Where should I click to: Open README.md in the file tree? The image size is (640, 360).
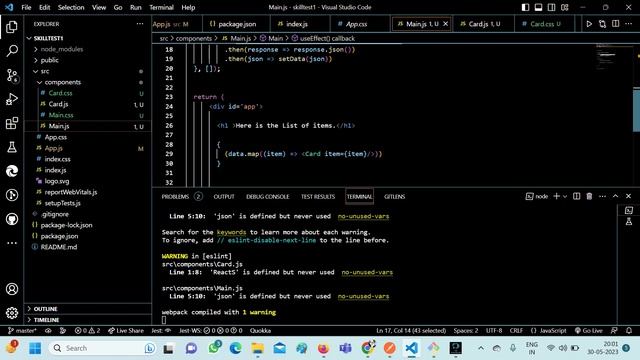[x=59, y=247]
